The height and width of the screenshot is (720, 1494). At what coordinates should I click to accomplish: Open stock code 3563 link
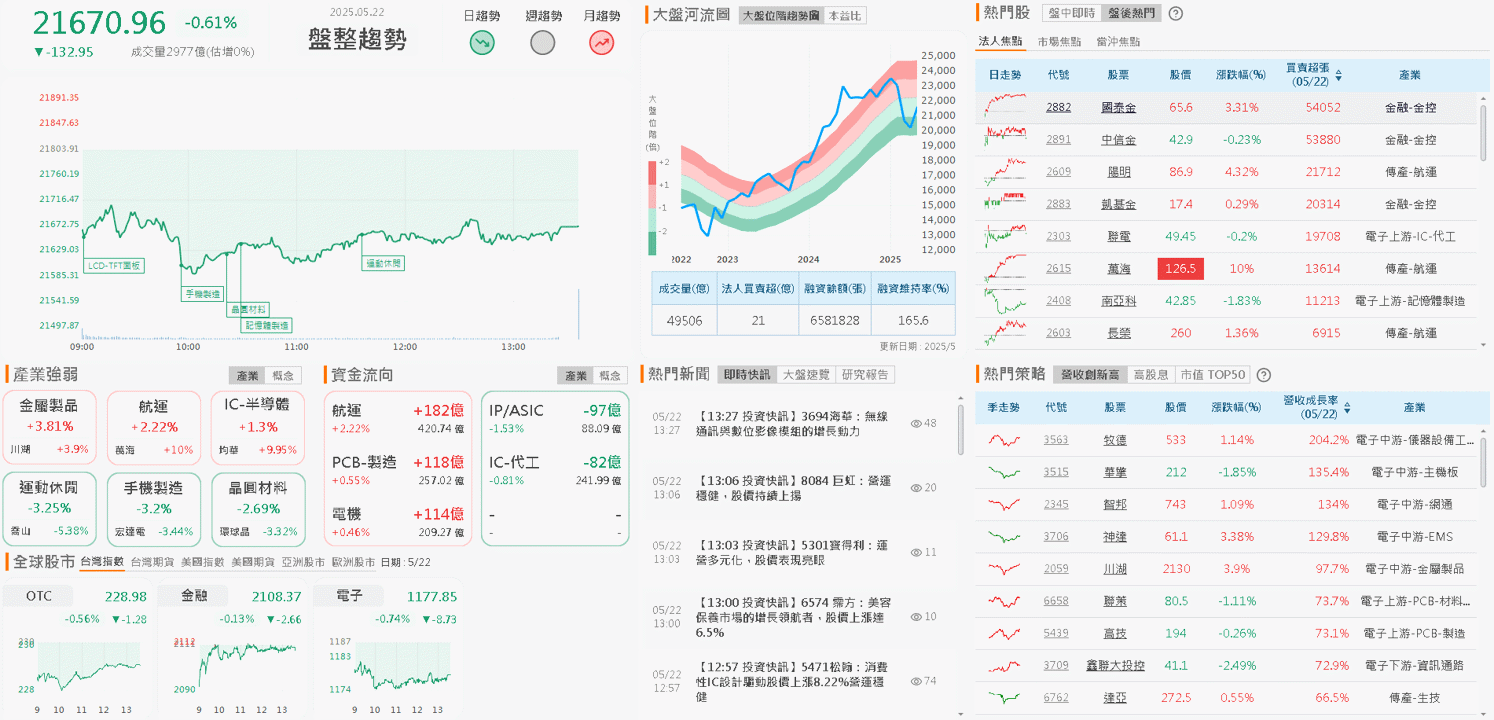click(1056, 440)
